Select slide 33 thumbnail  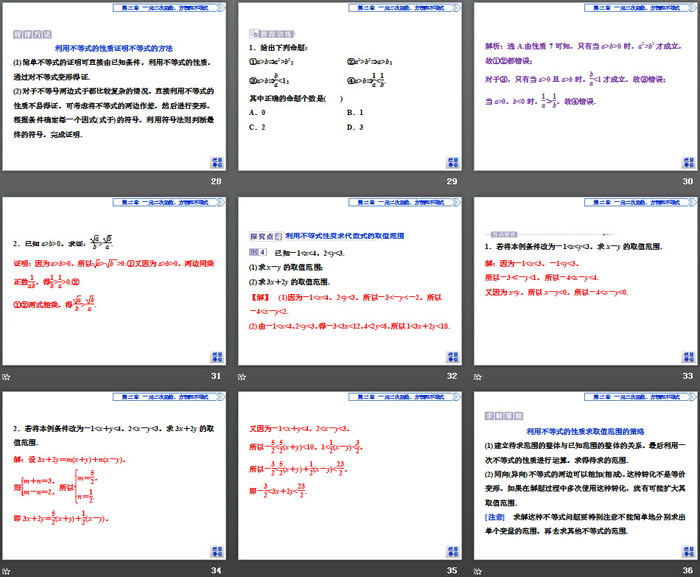[586, 282]
